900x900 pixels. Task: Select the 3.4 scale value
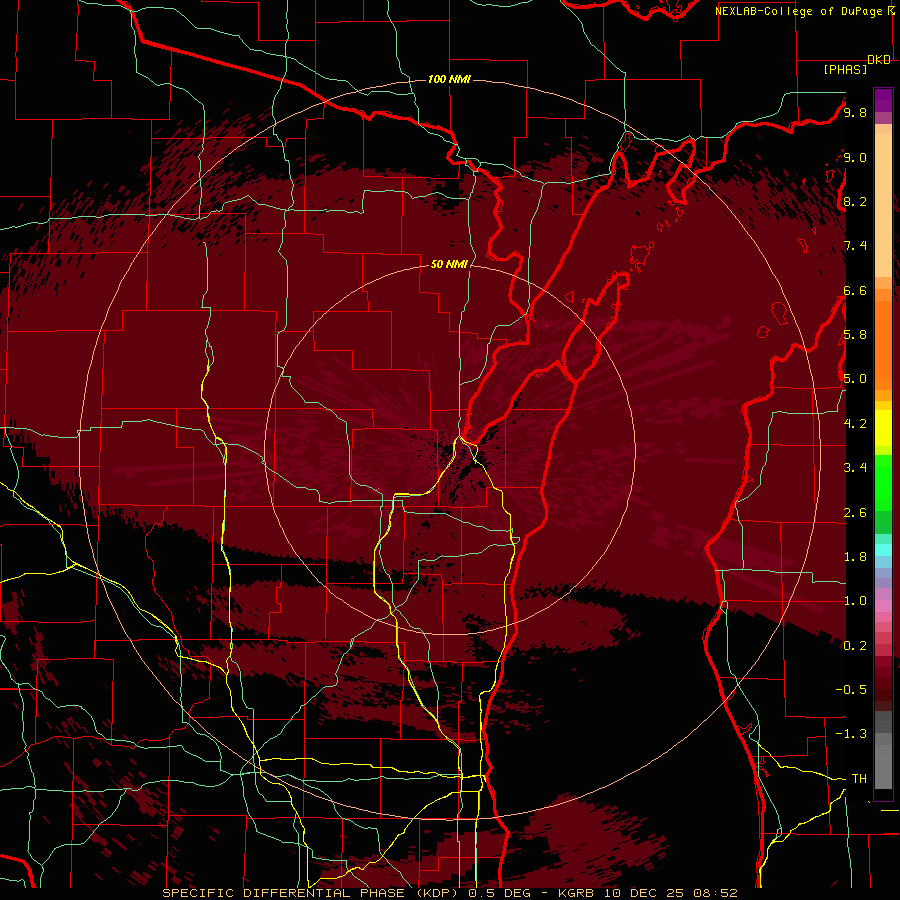[x=855, y=467]
